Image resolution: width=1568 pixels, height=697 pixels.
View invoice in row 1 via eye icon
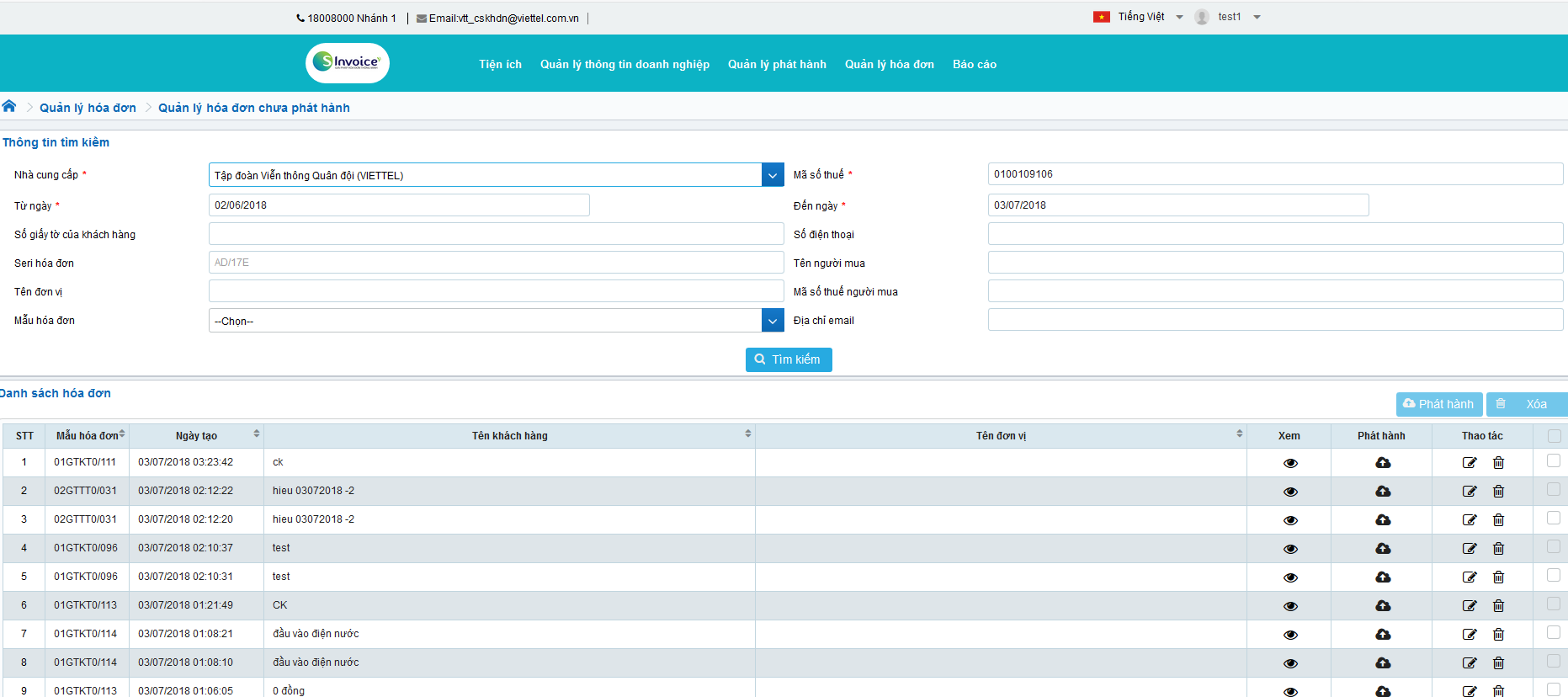click(x=1289, y=463)
